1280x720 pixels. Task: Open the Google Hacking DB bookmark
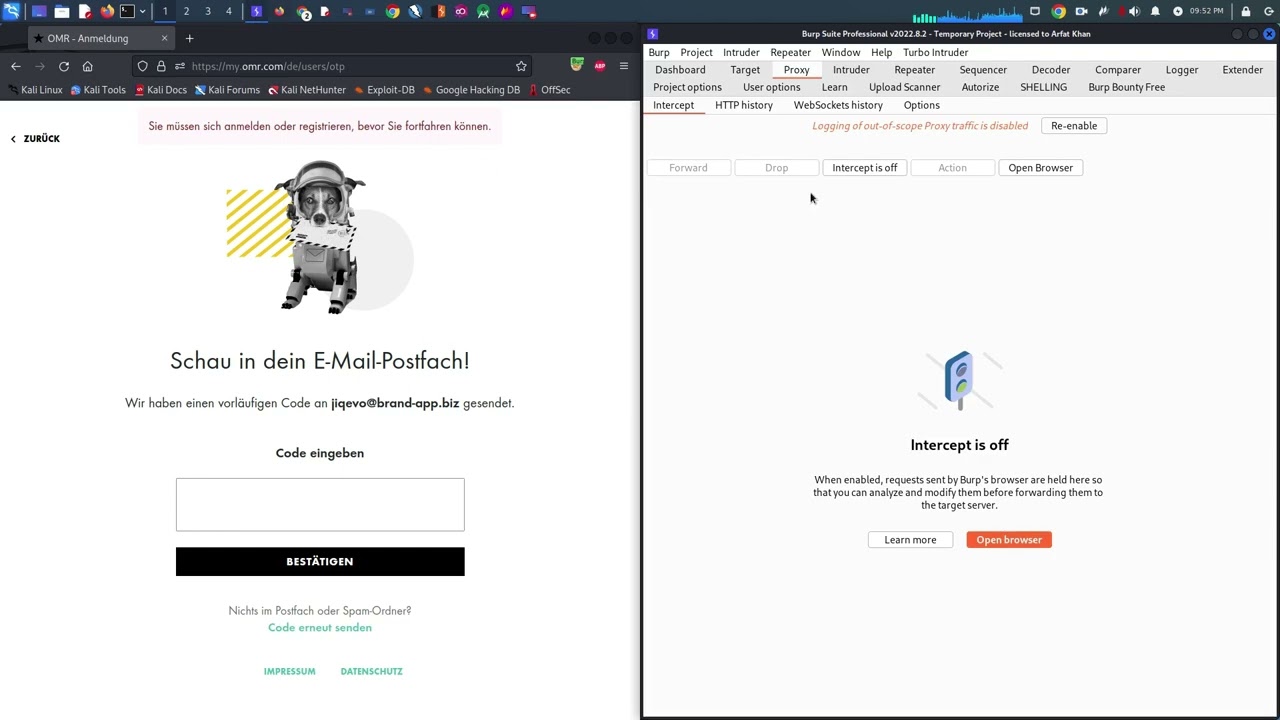tap(471, 90)
